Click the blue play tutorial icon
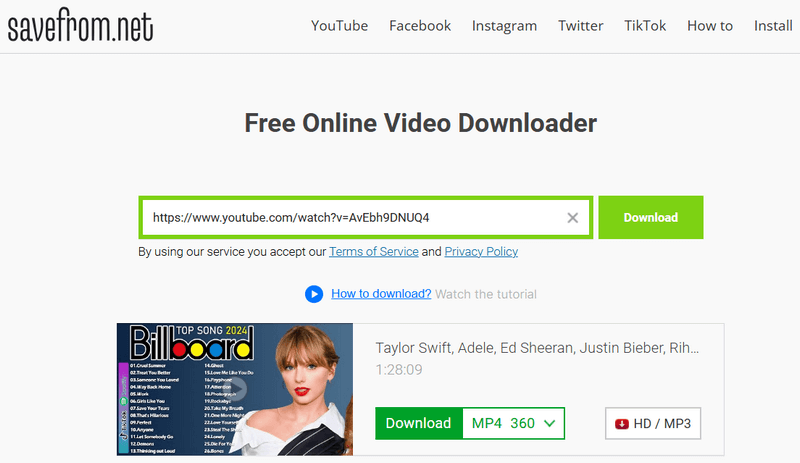The width and height of the screenshot is (800, 463). tap(314, 294)
